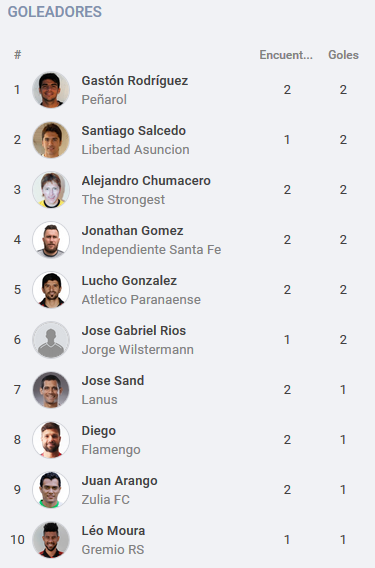Open Jose Sand's profile picture
Screen dimensions: 375x568
[51, 390]
